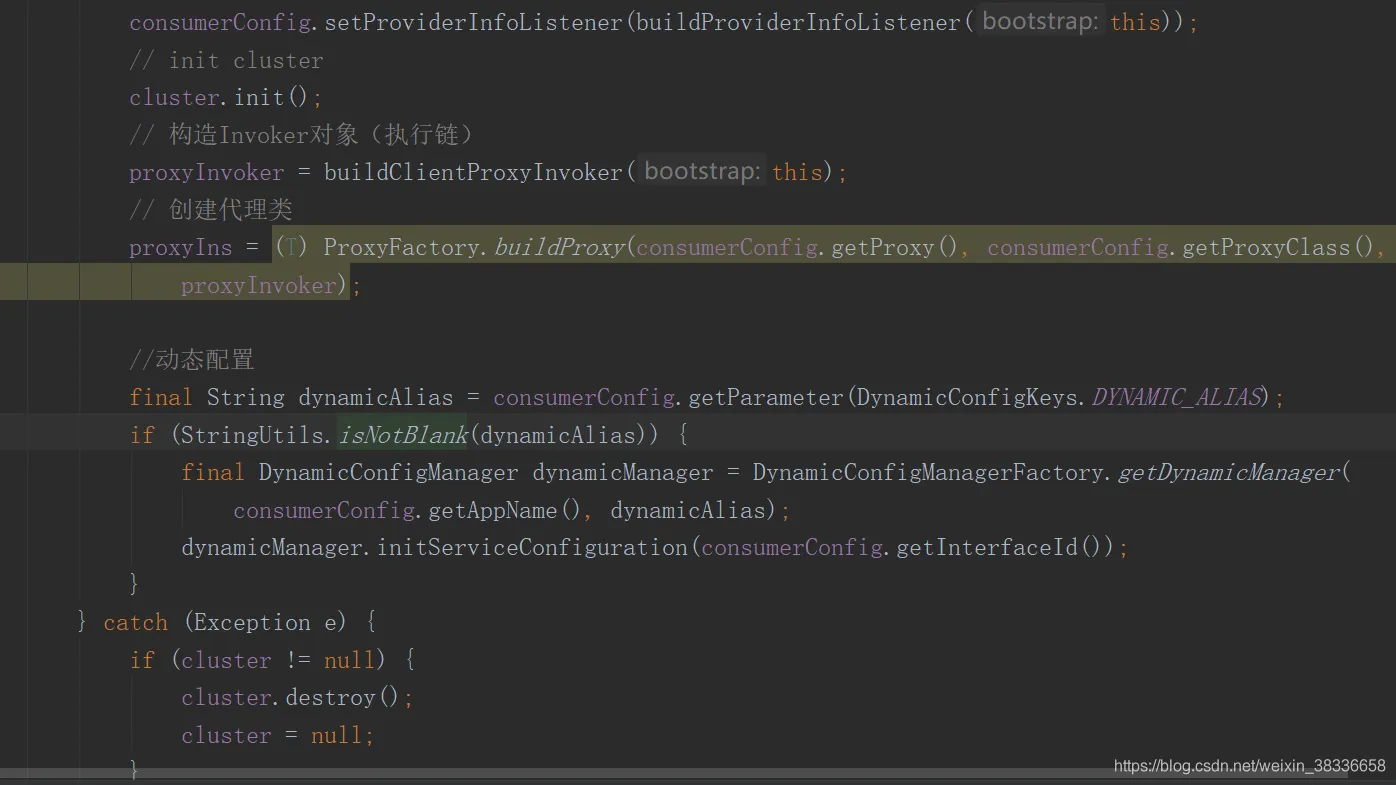
Task: Click DYNAMIC_ALIAS constant
Action: (x=1175, y=397)
